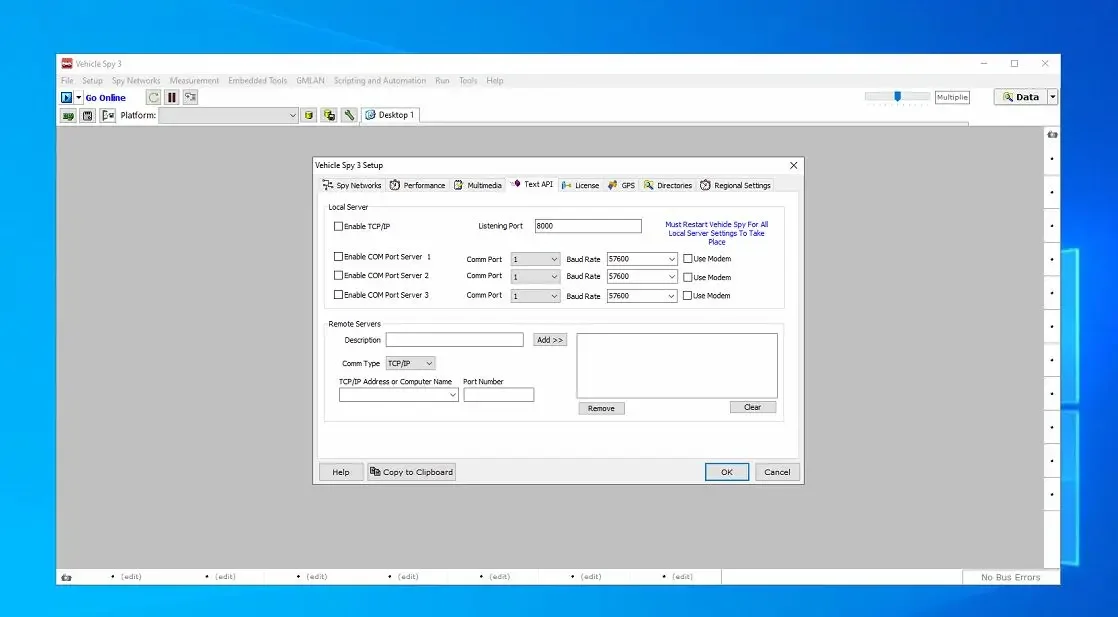Image resolution: width=1118 pixels, height=617 pixels.
Task: Click the refresh arrow icon on the toolbar
Action: point(153,97)
